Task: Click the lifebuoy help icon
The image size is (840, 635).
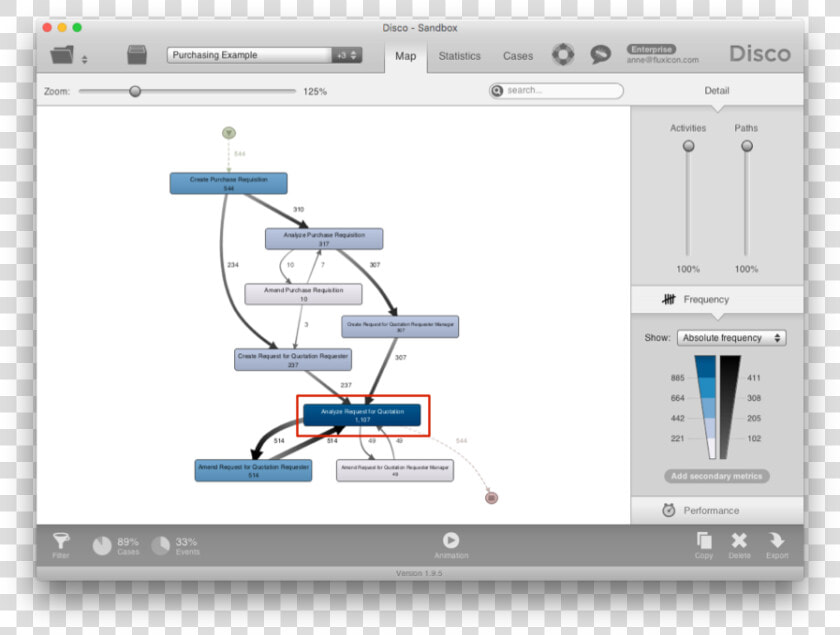Action: point(563,54)
